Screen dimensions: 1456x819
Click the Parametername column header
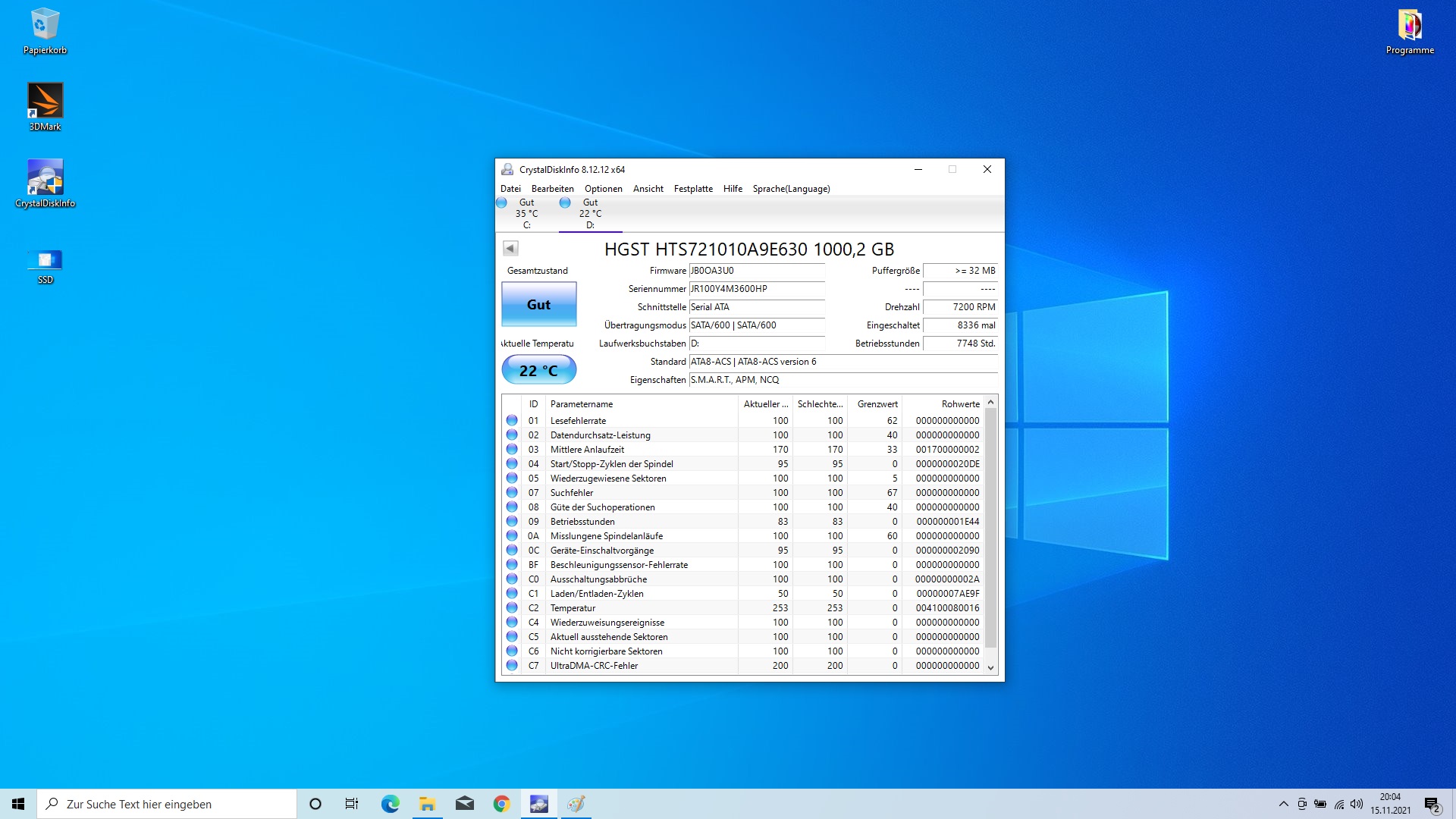click(641, 404)
